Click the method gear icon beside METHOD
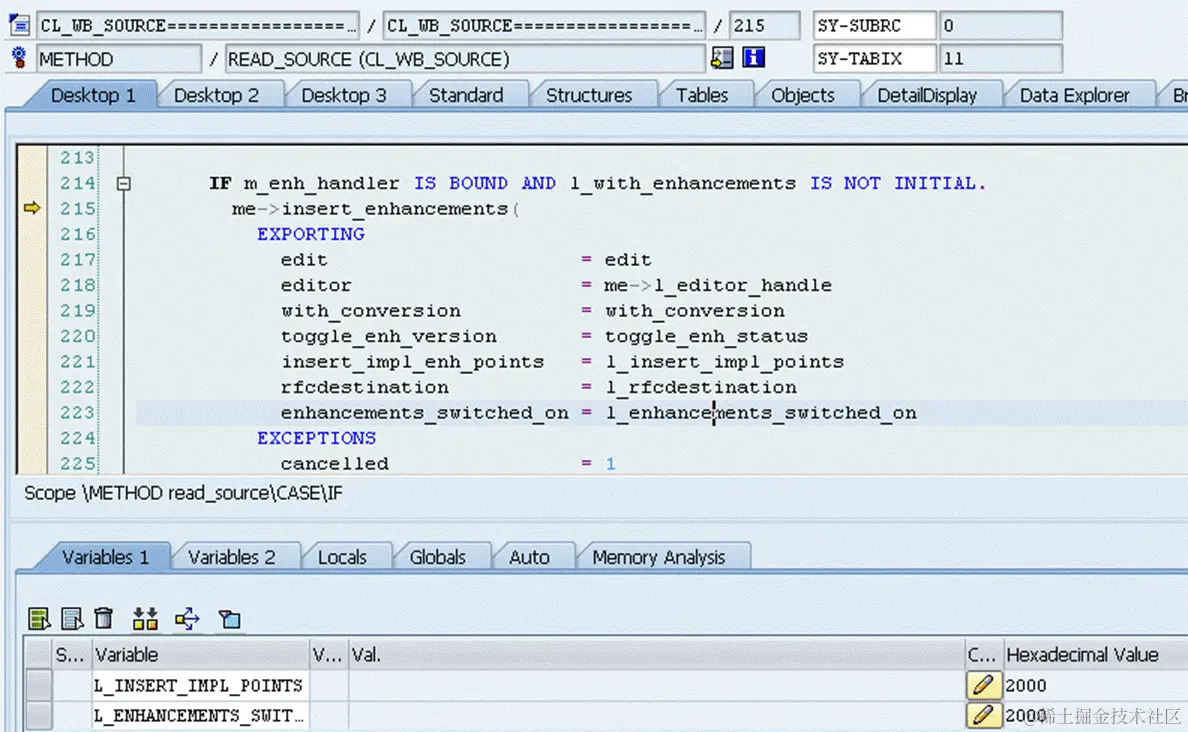1188x732 pixels. click(19, 58)
